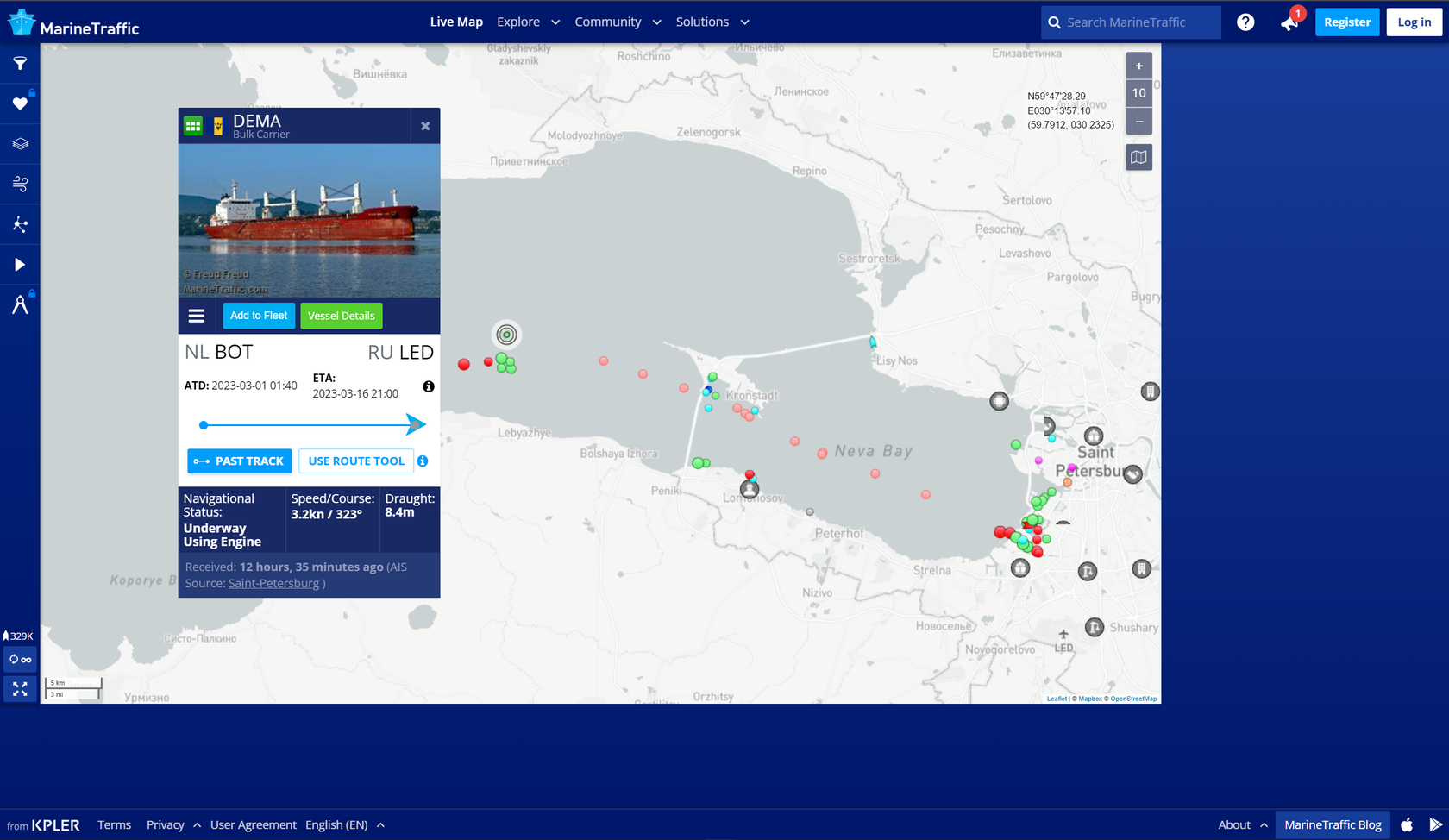
Task: Expand the Community menu
Action: pos(618,22)
